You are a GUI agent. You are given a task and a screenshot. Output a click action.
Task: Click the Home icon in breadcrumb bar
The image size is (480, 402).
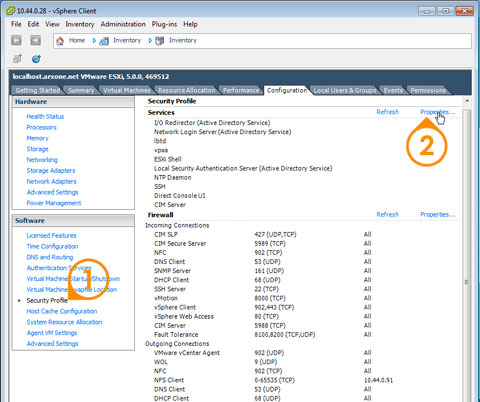[60, 41]
